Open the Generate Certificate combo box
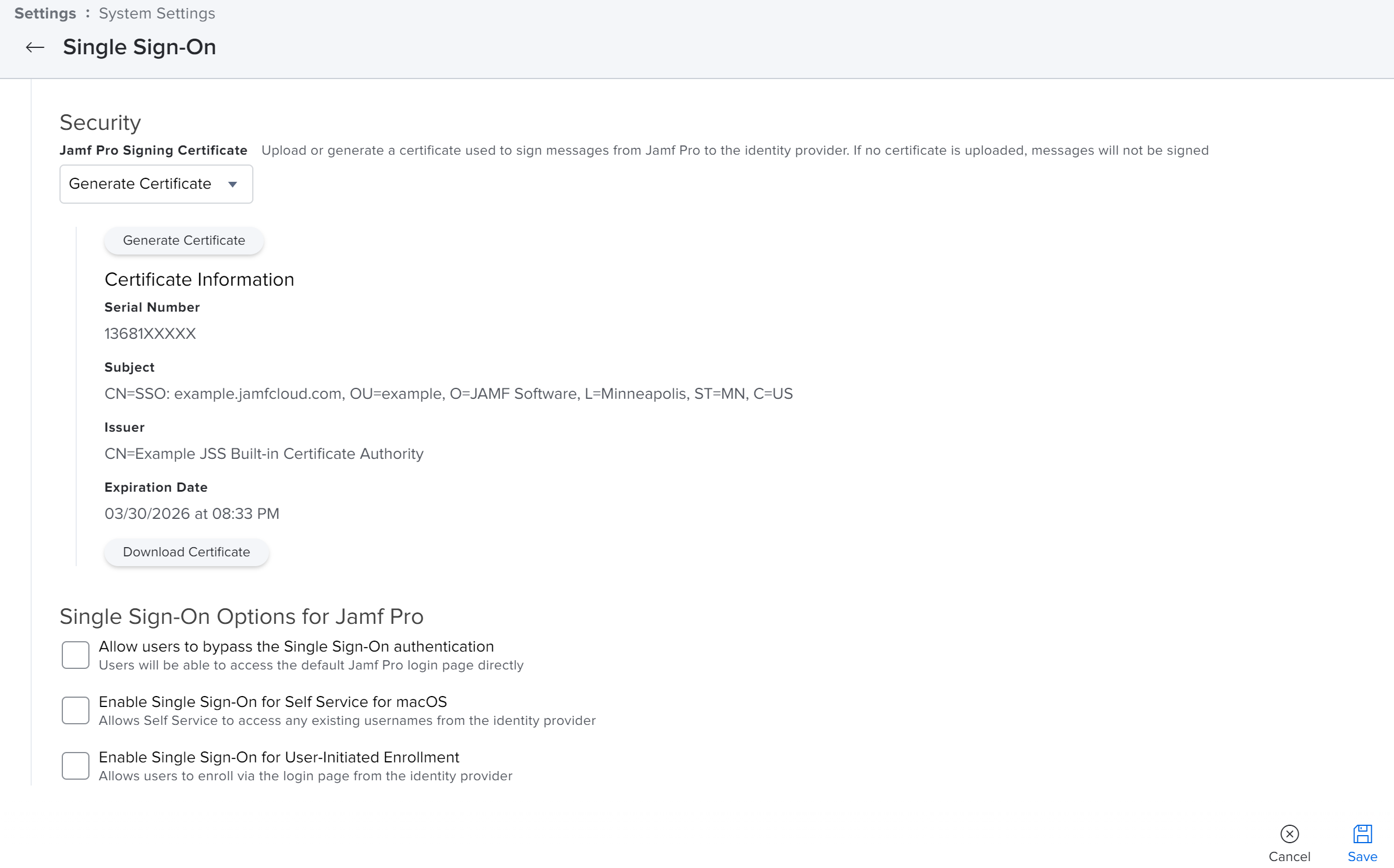 pos(156,184)
